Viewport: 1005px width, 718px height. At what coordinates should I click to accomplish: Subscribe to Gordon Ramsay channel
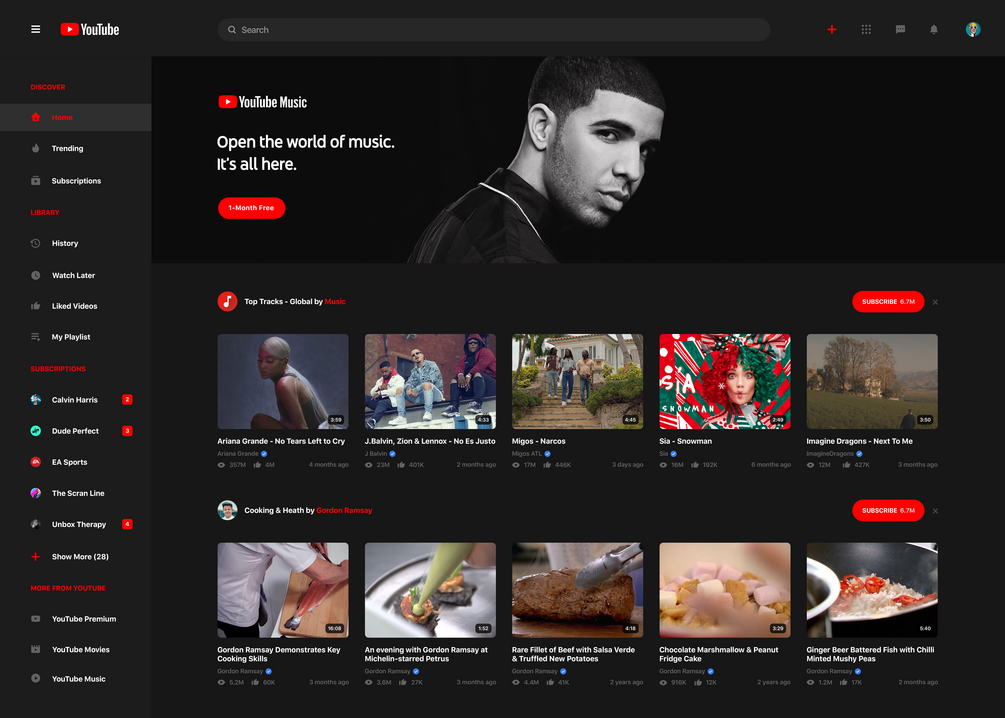coord(888,510)
